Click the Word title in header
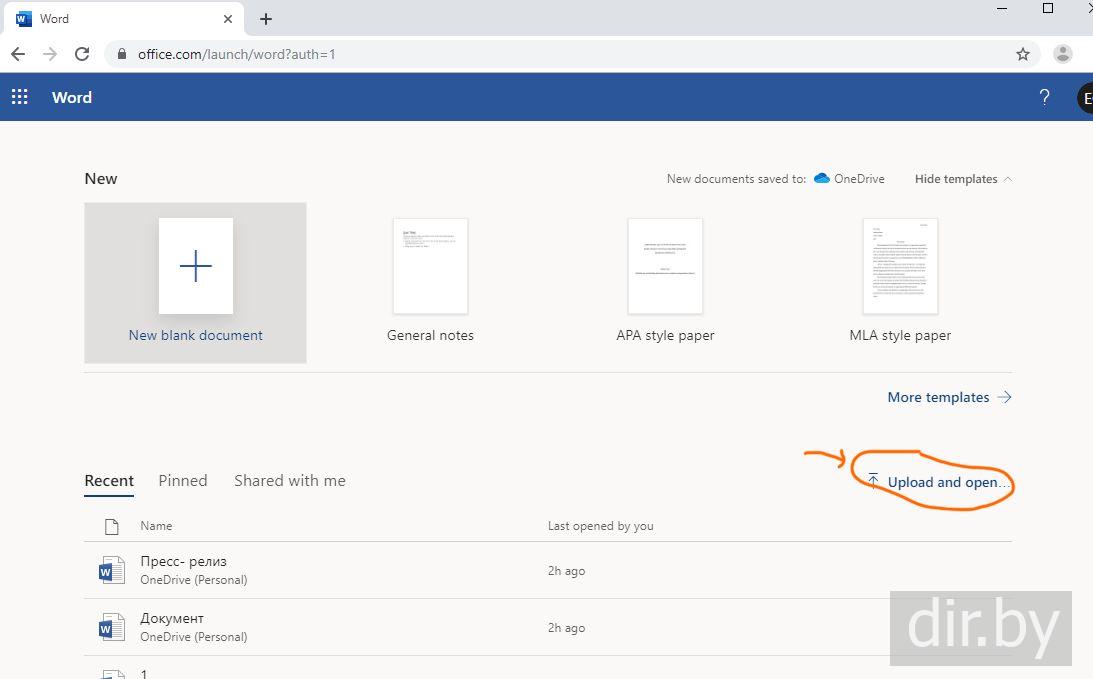Image resolution: width=1093 pixels, height=679 pixels. click(x=72, y=97)
